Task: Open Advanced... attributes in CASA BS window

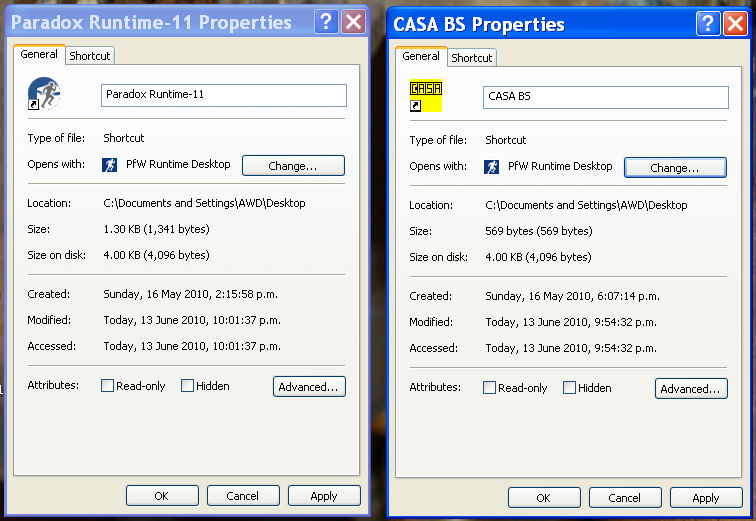Action: [x=691, y=388]
